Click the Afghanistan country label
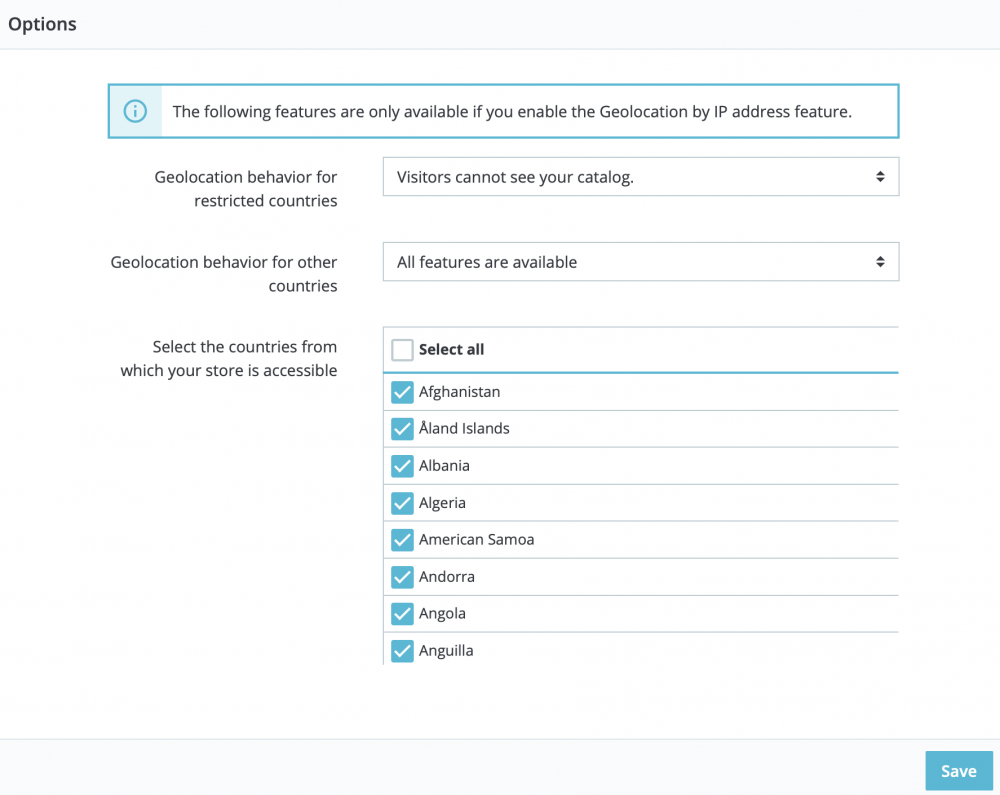 point(459,392)
